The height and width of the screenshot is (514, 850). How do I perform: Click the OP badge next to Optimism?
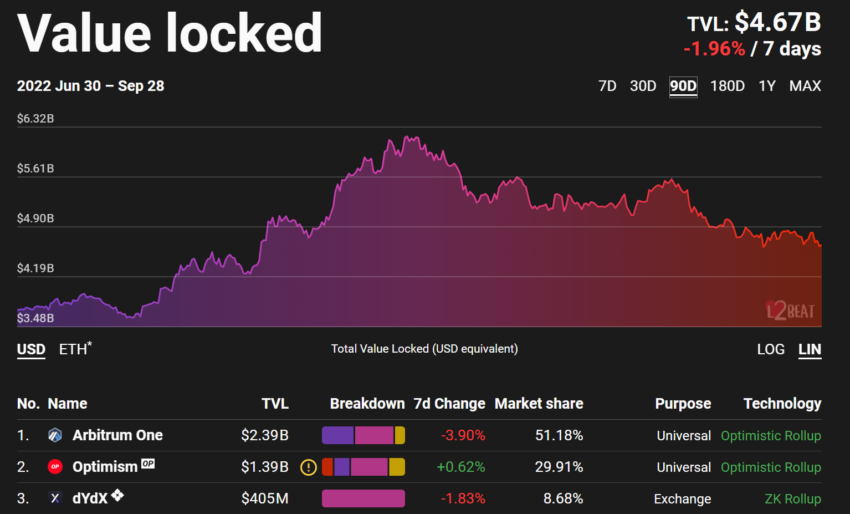[x=148, y=464]
